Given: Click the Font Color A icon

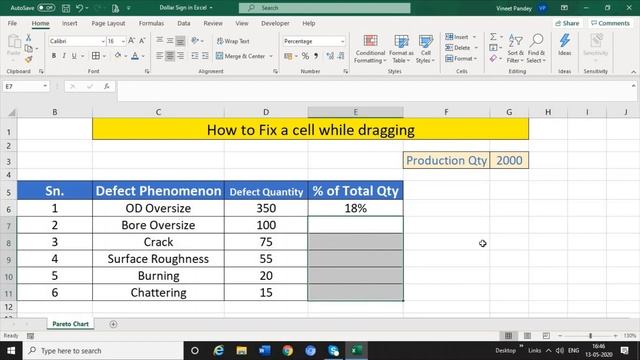Looking at the screenshot, I should pyautogui.click(x=135, y=56).
